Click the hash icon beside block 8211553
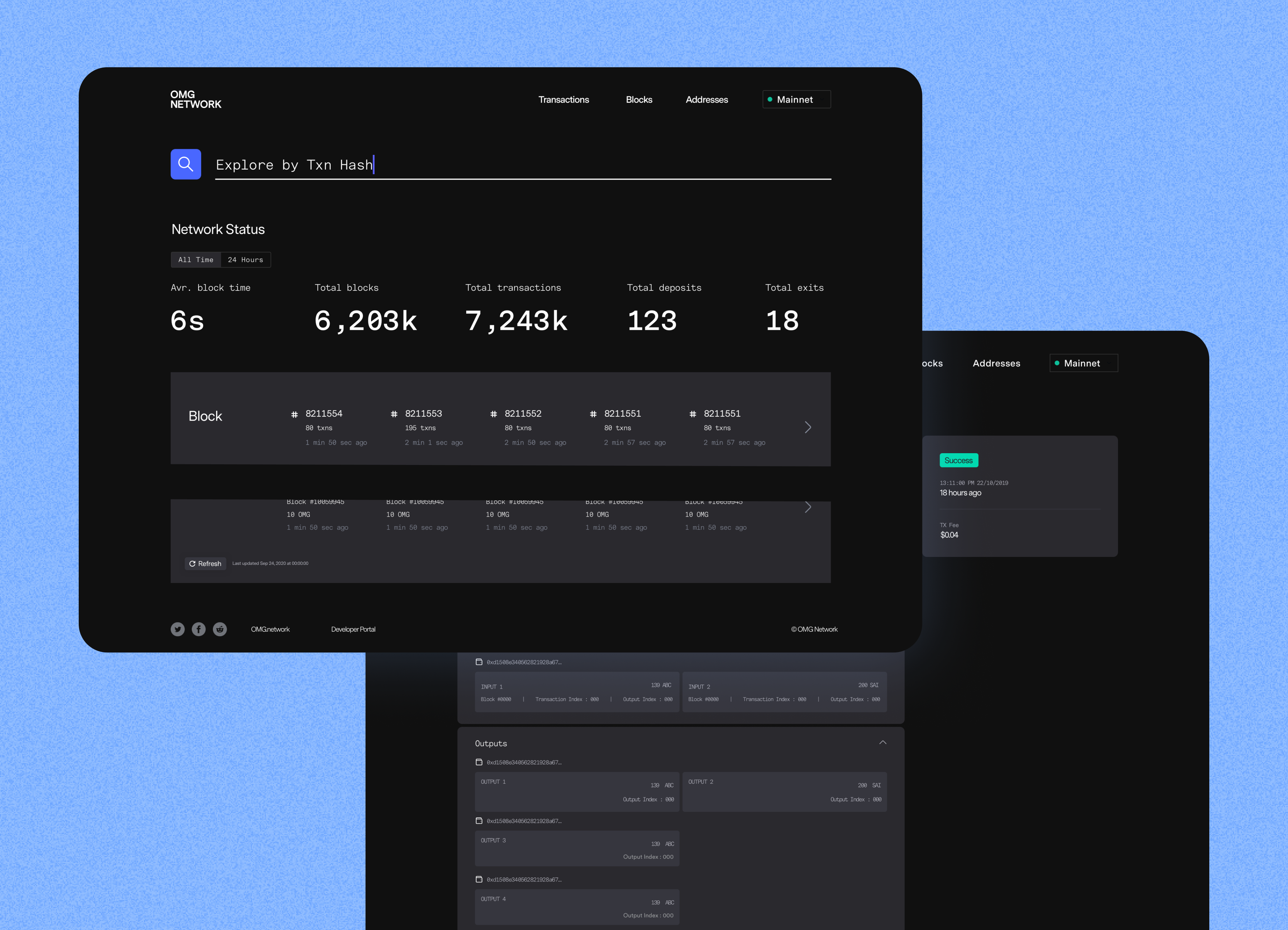The image size is (1288, 930). (394, 415)
